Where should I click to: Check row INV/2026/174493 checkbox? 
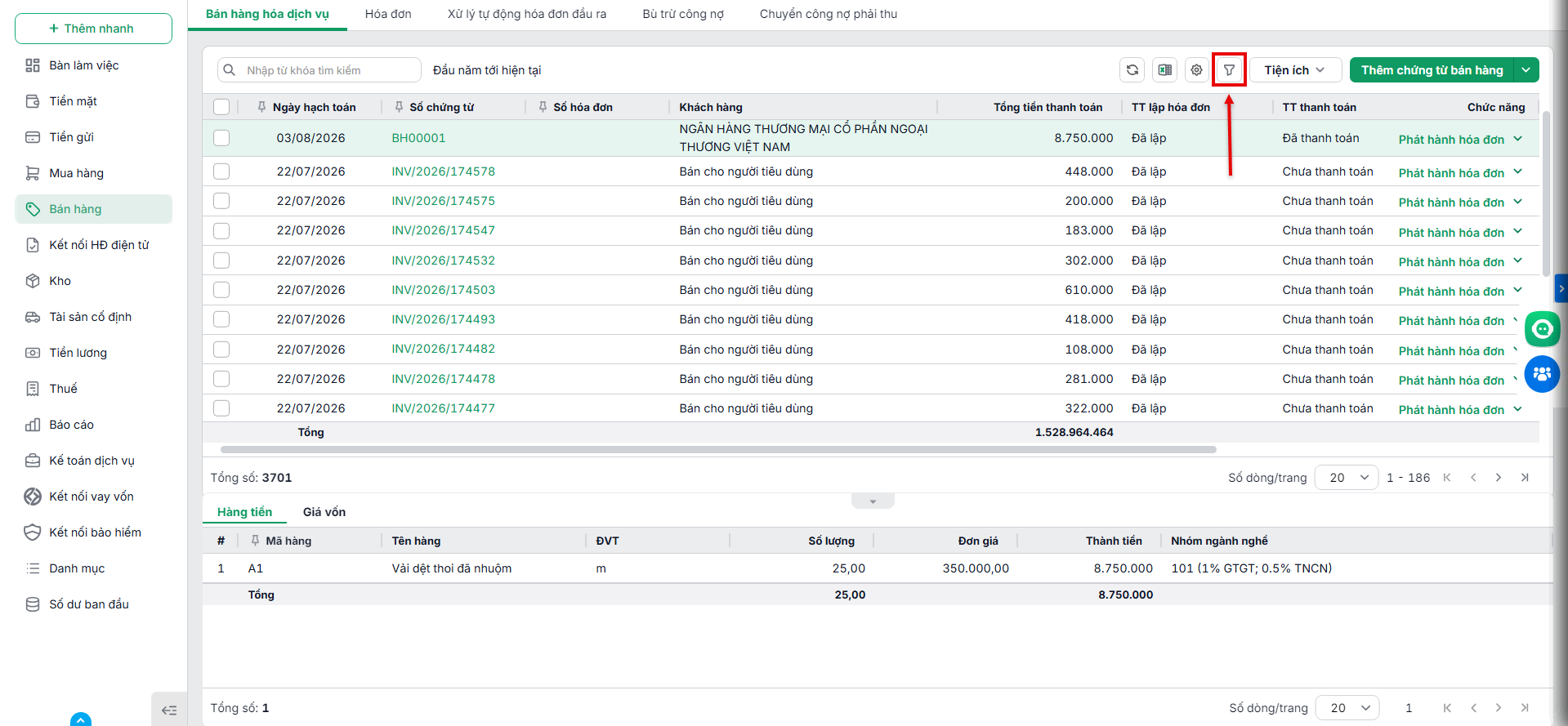221,319
